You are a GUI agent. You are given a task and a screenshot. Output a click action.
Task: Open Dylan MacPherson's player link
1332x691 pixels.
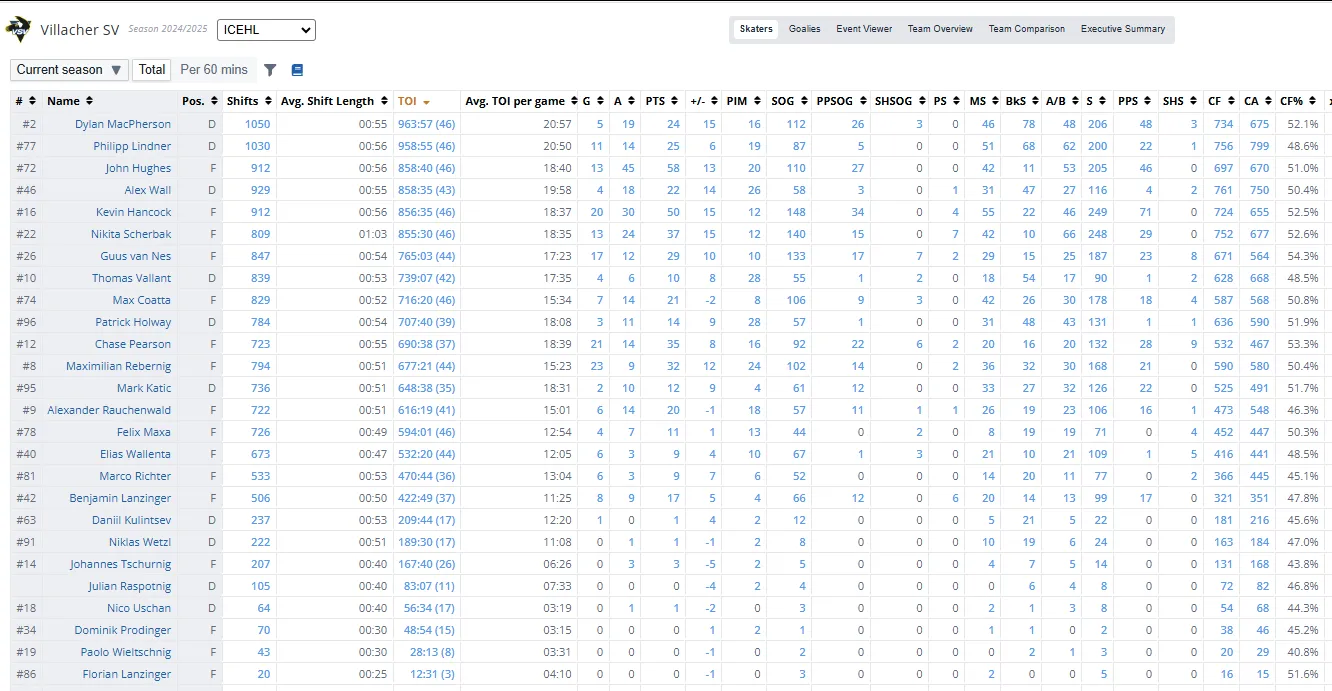(123, 124)
